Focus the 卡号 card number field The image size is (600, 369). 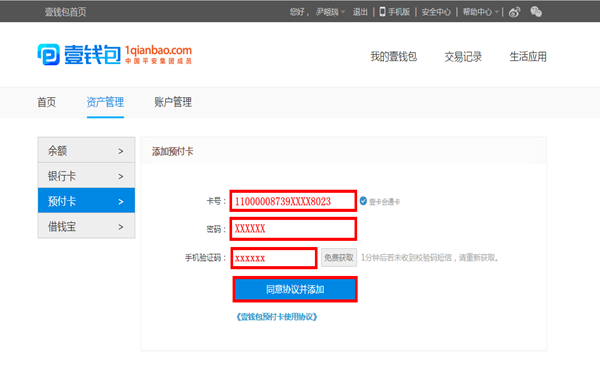293,201
